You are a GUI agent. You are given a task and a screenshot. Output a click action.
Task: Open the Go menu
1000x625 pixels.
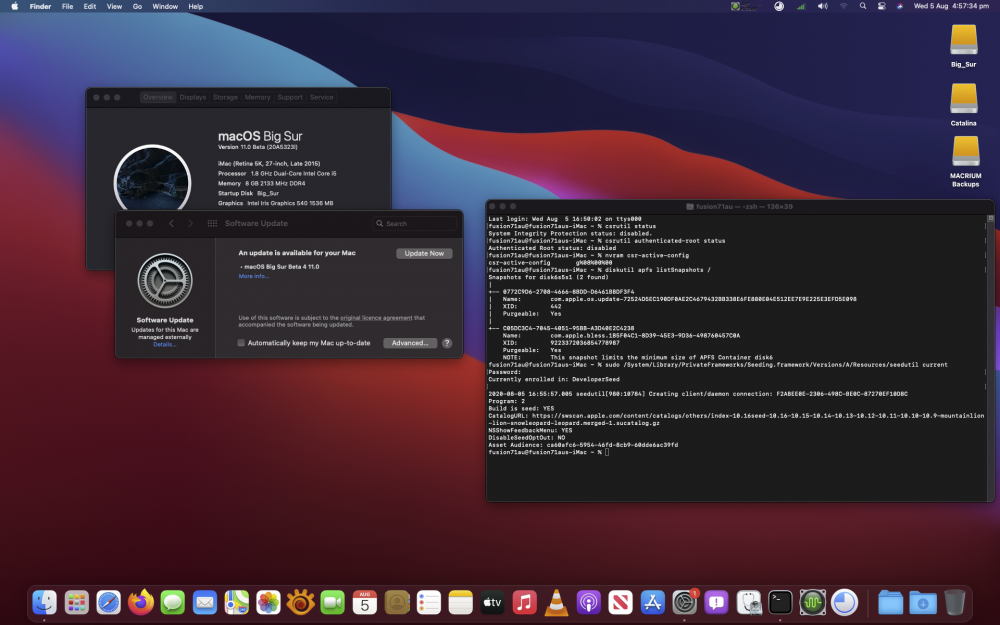(x=137, y=6)
